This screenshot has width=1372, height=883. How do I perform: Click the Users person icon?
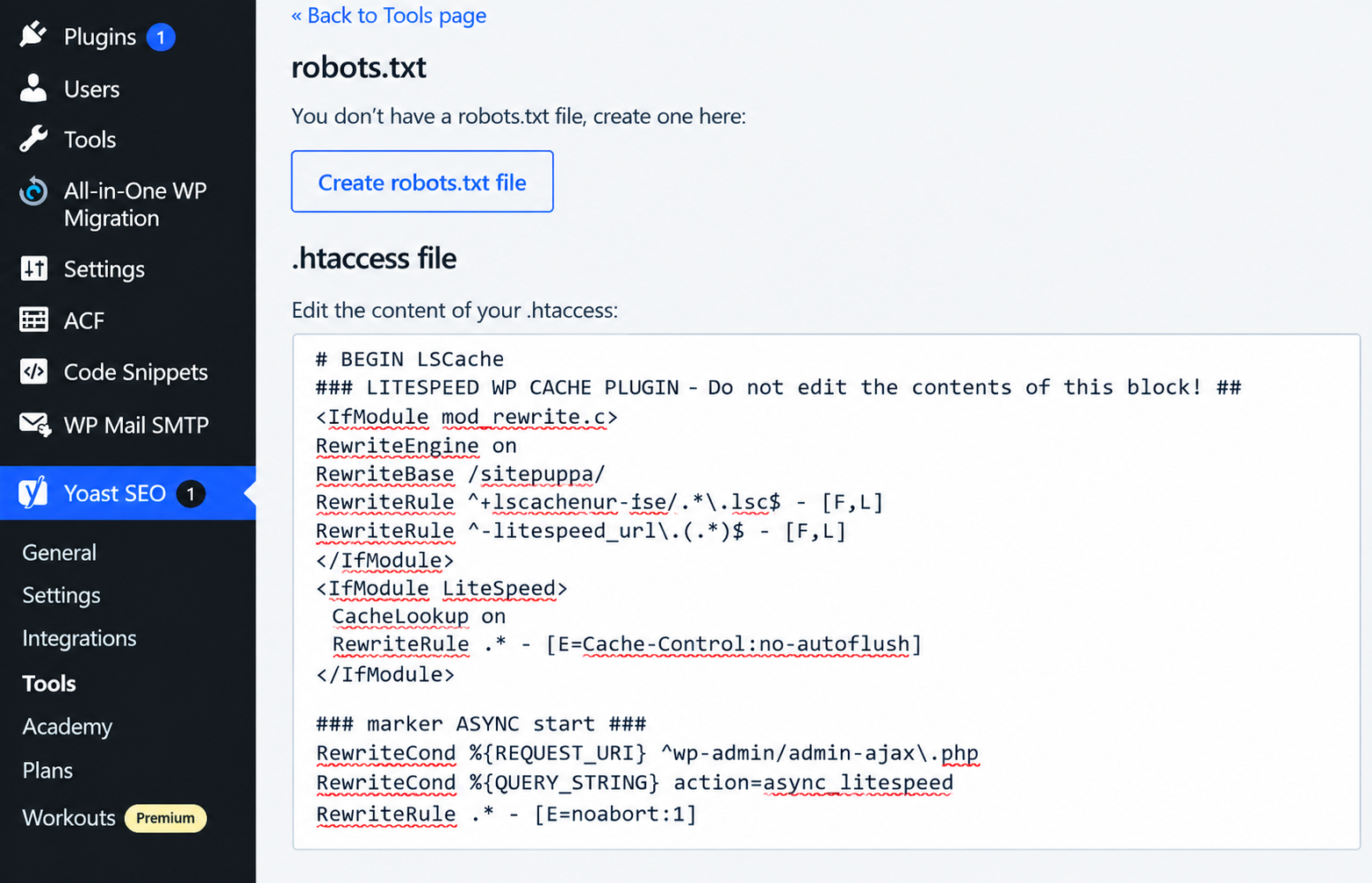[33, 88]
